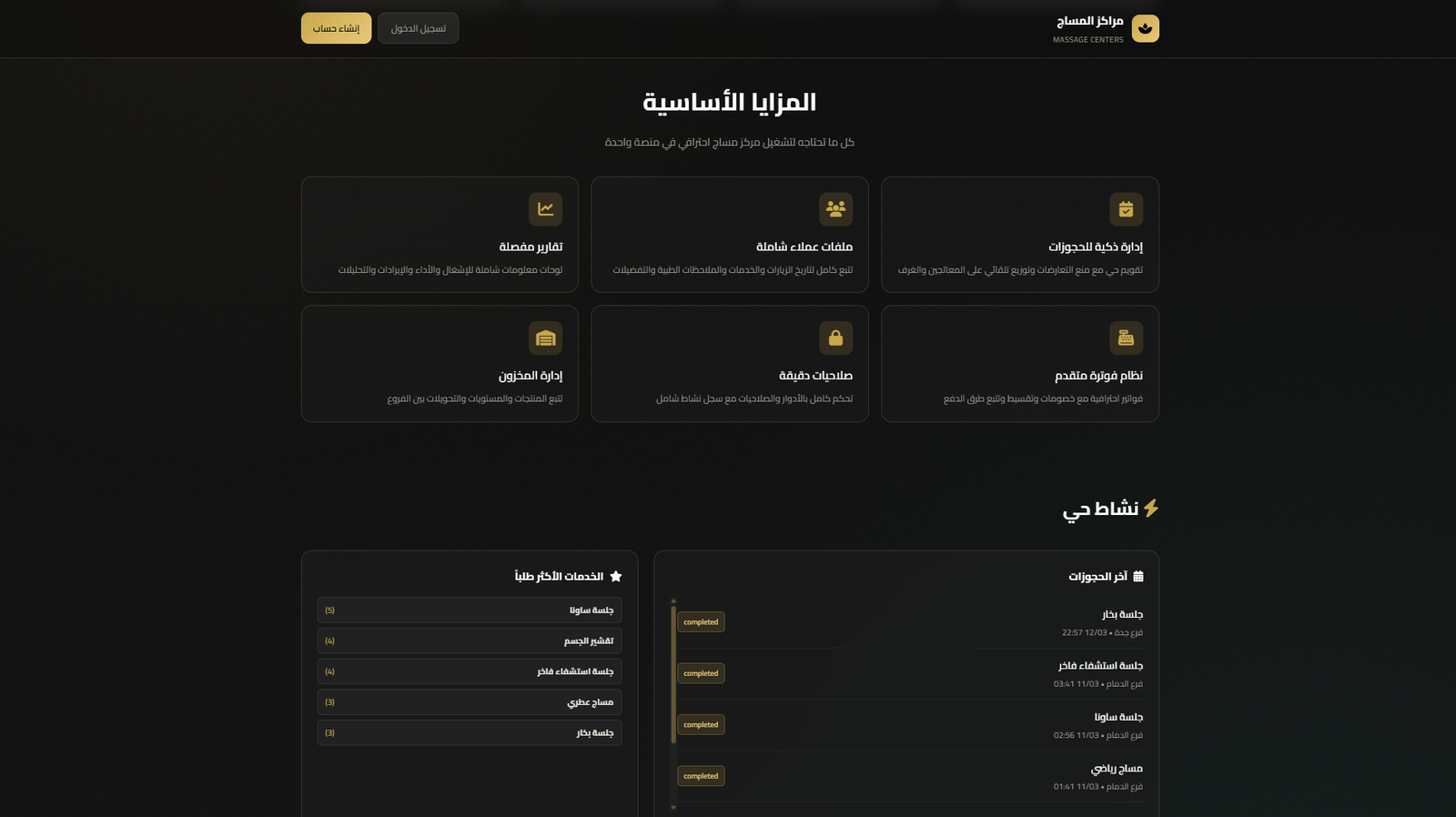
Task: Click the inventory management warehouse icon
Action: point(545,338)
